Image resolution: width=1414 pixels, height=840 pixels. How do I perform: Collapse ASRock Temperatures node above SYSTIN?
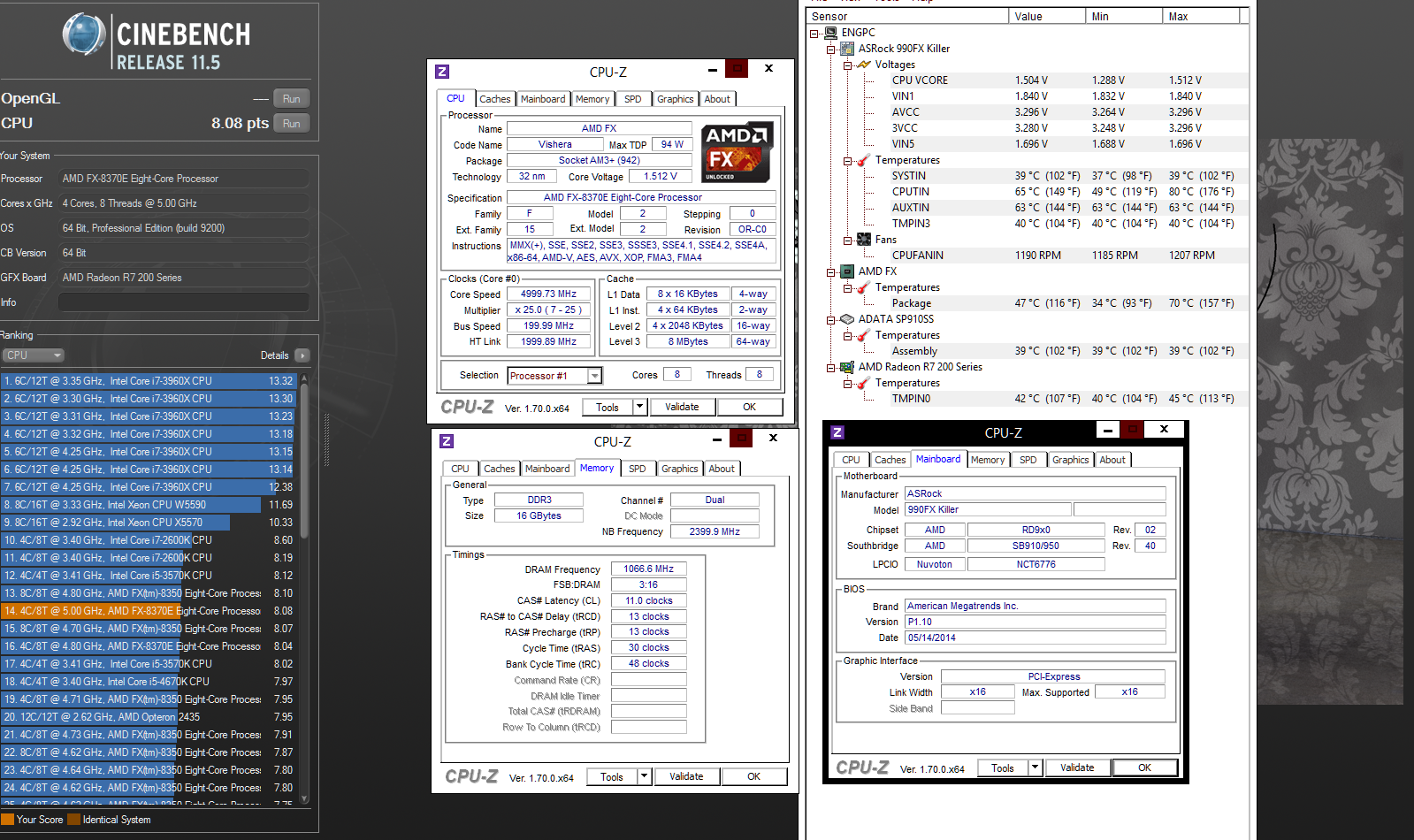pyautogui.click(x=847, y=161)
